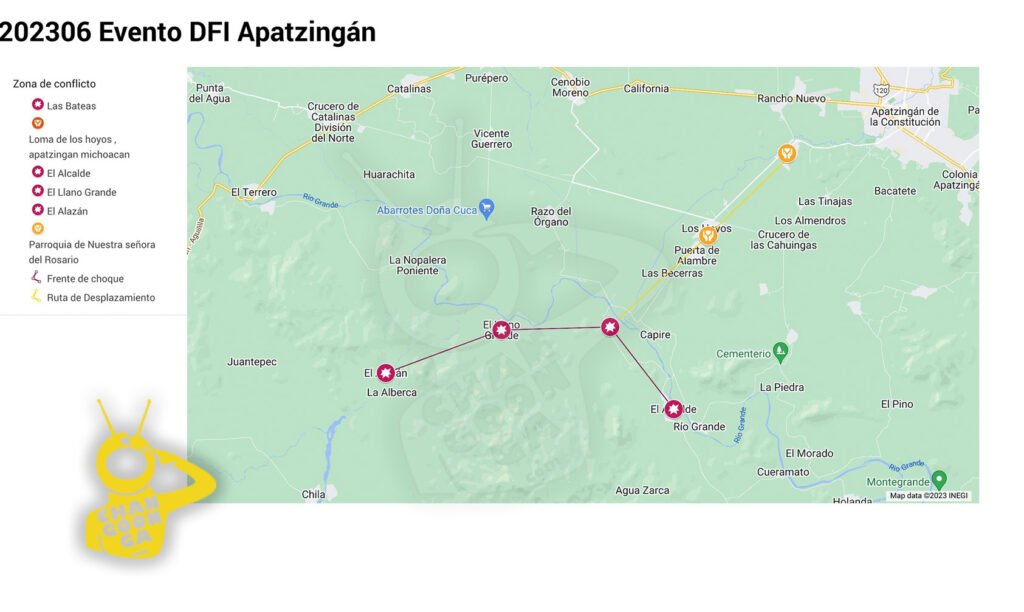Click the Las Bateas legend icon

pyautogui.click(x=38, y=105)
